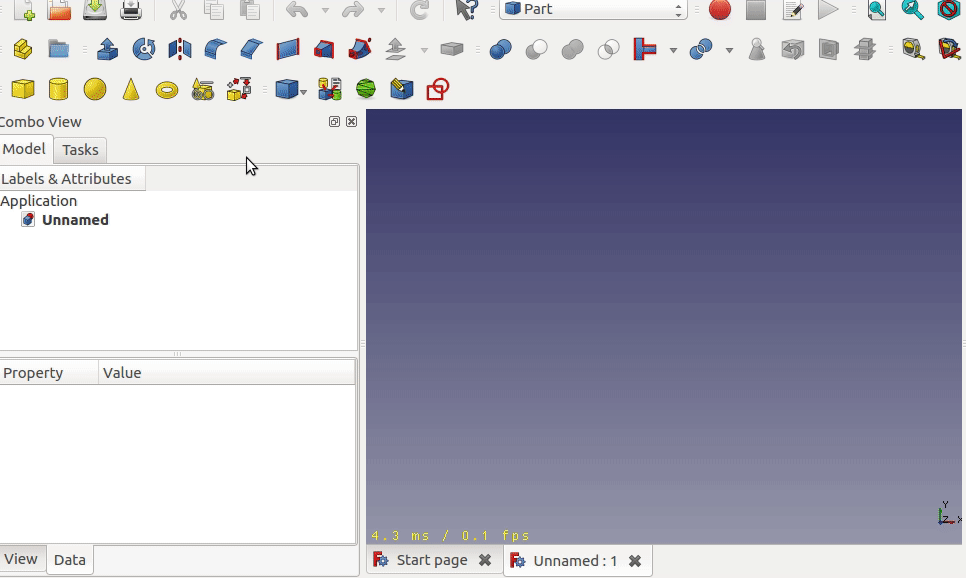Open the measure linear tool
This screenshot has height=578, width=966.
914,48
